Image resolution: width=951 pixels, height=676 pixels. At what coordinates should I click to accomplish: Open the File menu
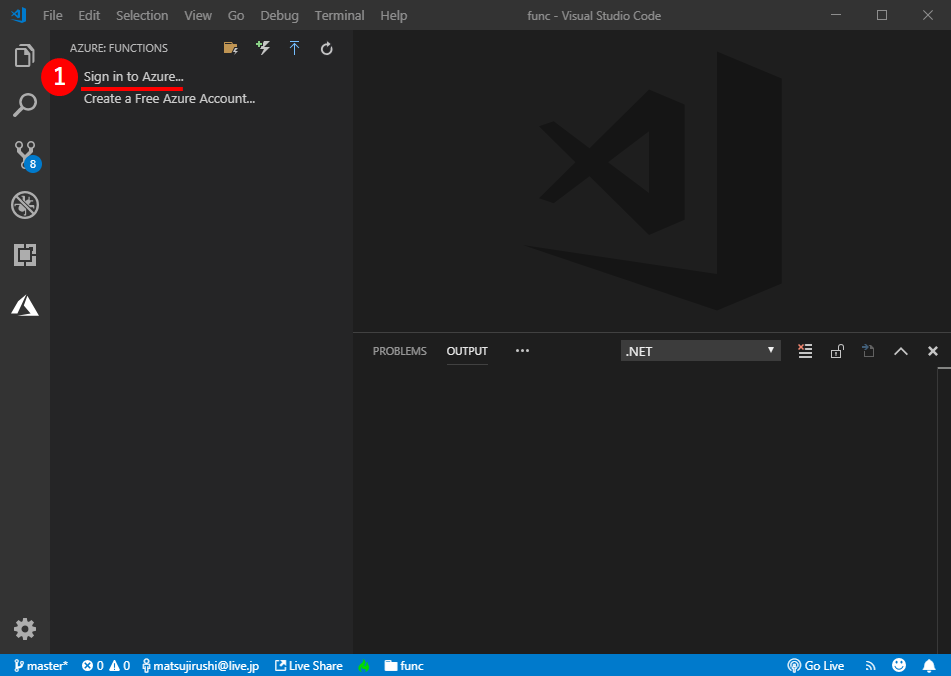coord(53,16)
